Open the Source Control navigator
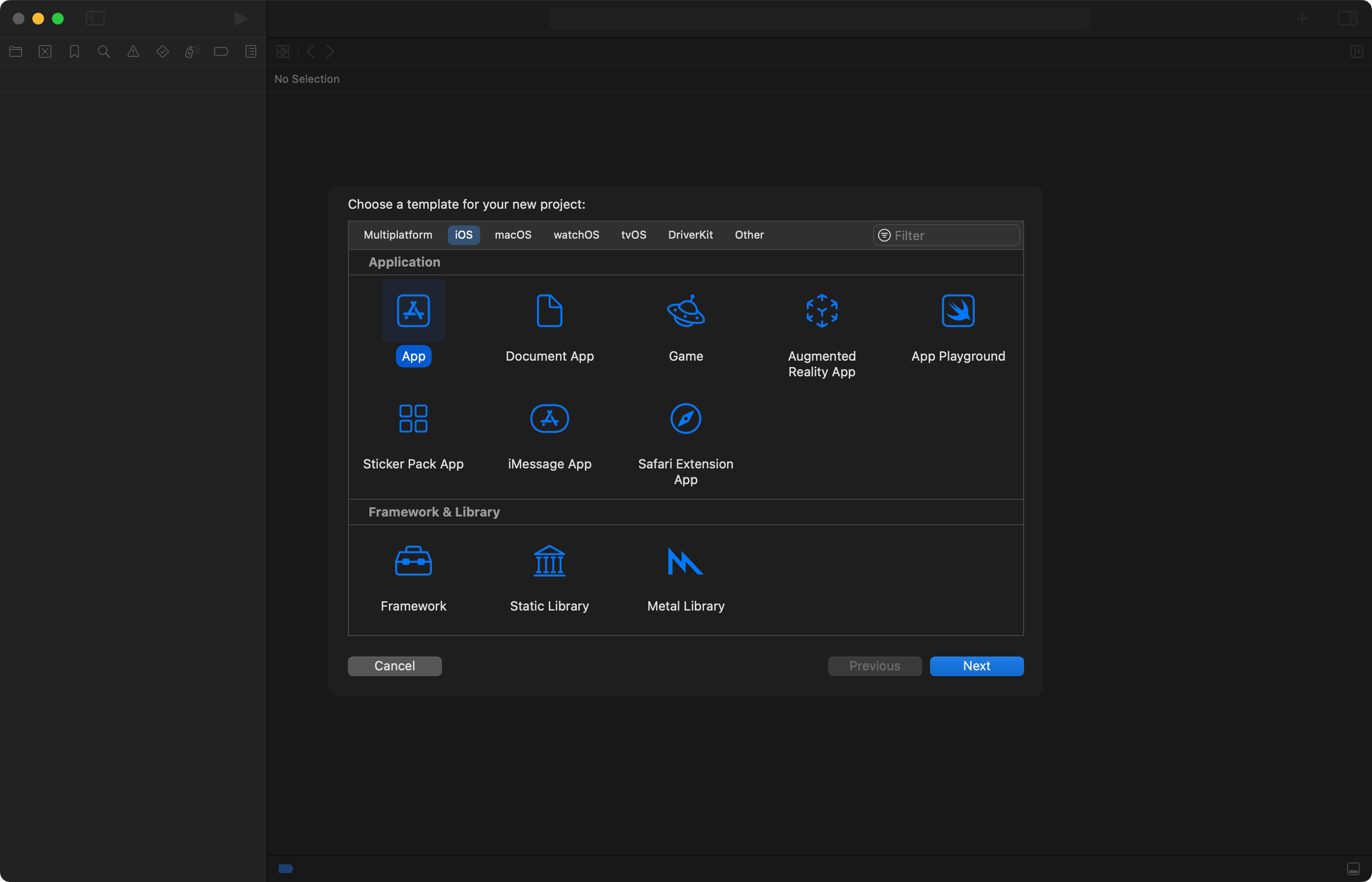1372x882 pixels. click(x=45, y=51)
